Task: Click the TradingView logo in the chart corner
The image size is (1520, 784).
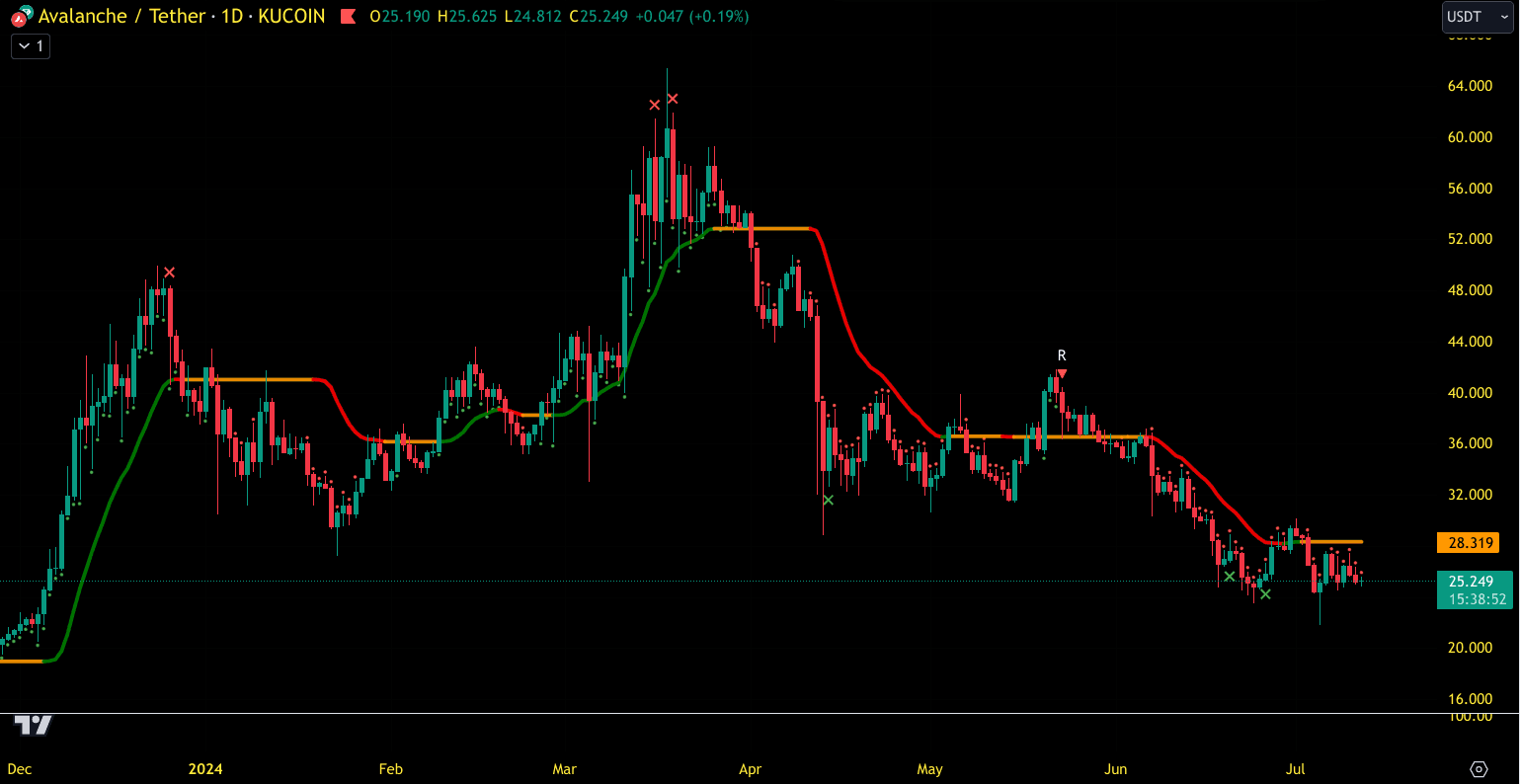Action: [x=33, y=725]
